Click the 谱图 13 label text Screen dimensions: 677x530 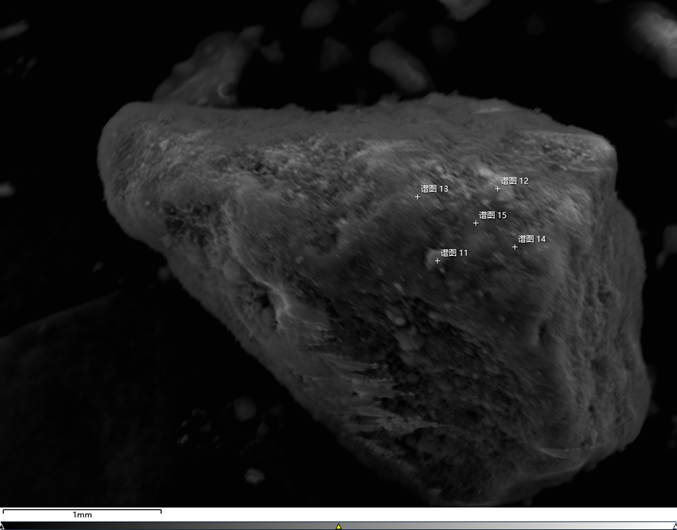(435, 189)
